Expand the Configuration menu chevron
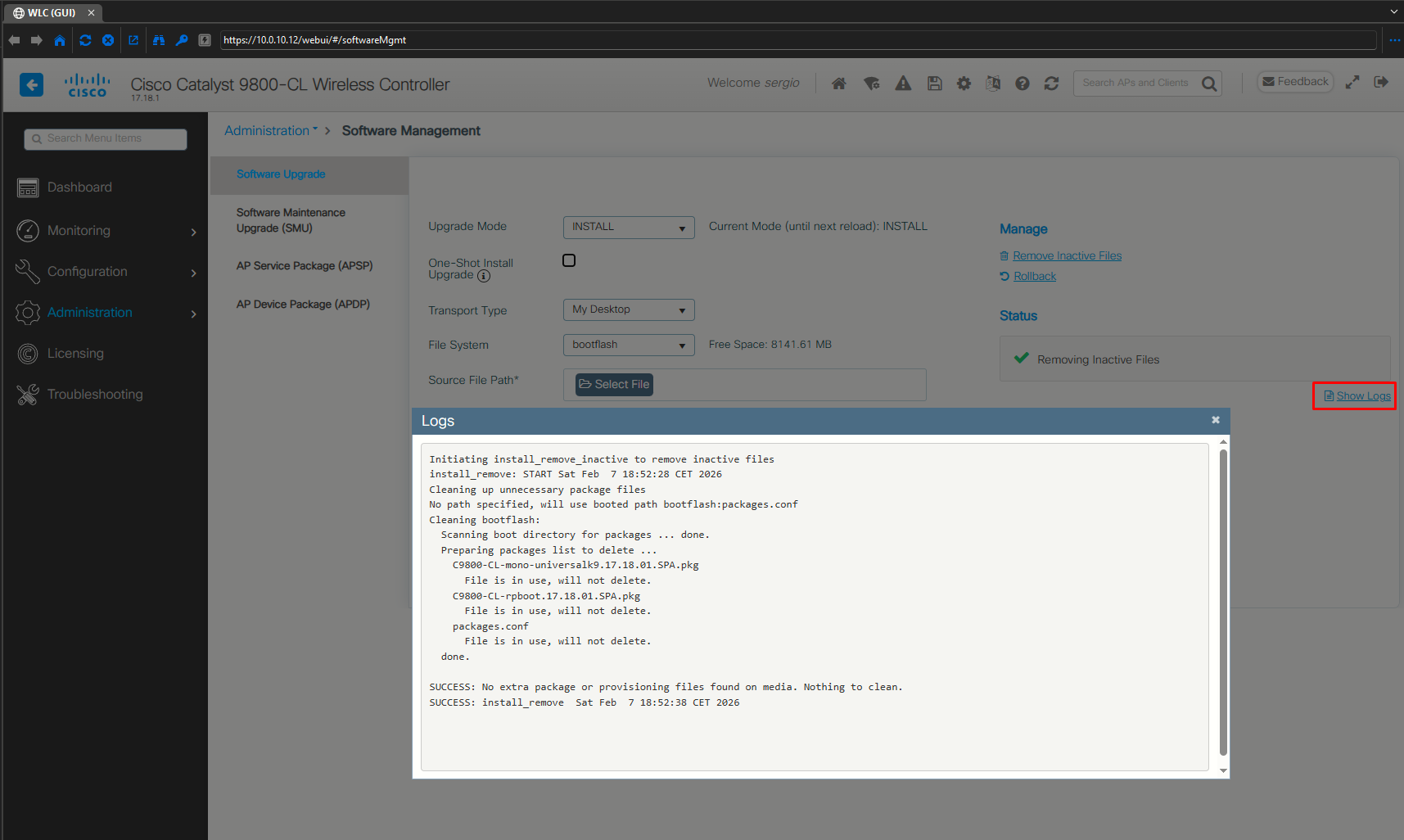This screenshot has height=840, width=1404. 194,273
